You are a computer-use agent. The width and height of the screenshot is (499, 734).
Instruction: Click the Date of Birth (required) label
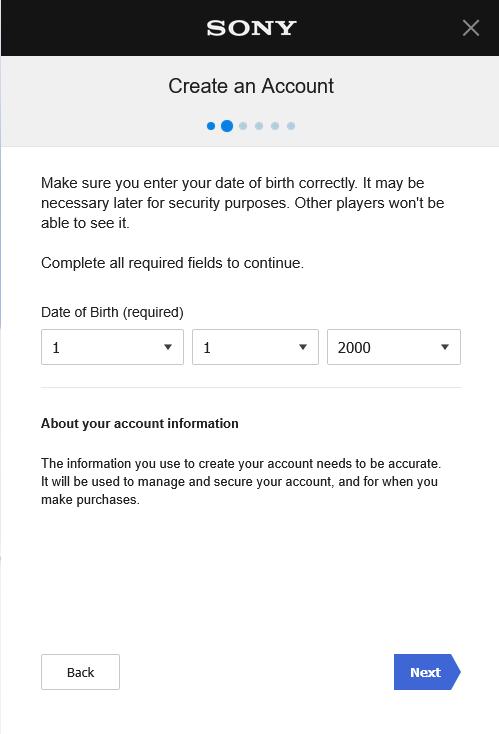coord(112,312)
